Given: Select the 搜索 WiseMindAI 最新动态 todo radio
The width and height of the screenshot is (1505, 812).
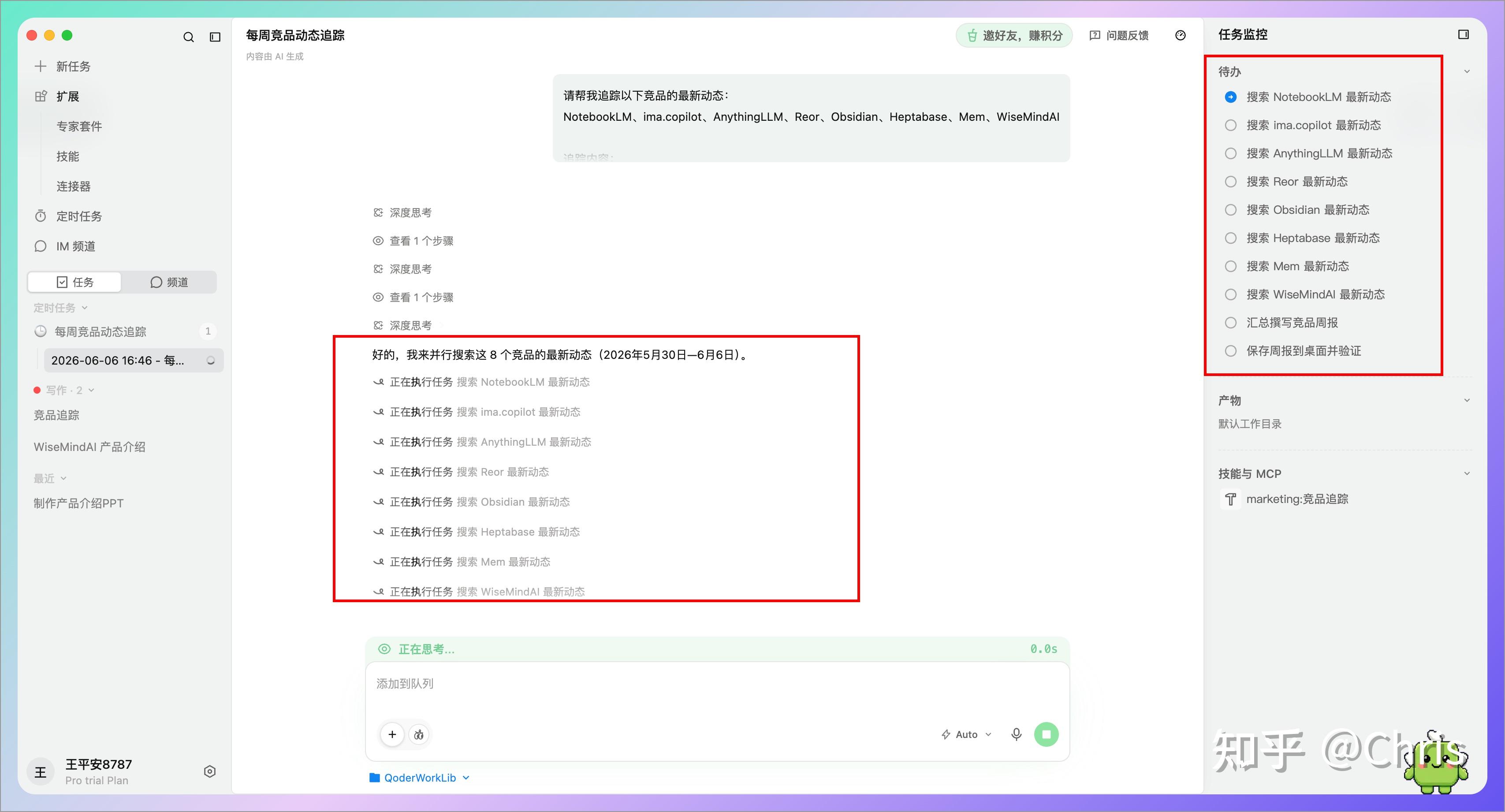Looking at the screenshot, I should (1230, 294).
